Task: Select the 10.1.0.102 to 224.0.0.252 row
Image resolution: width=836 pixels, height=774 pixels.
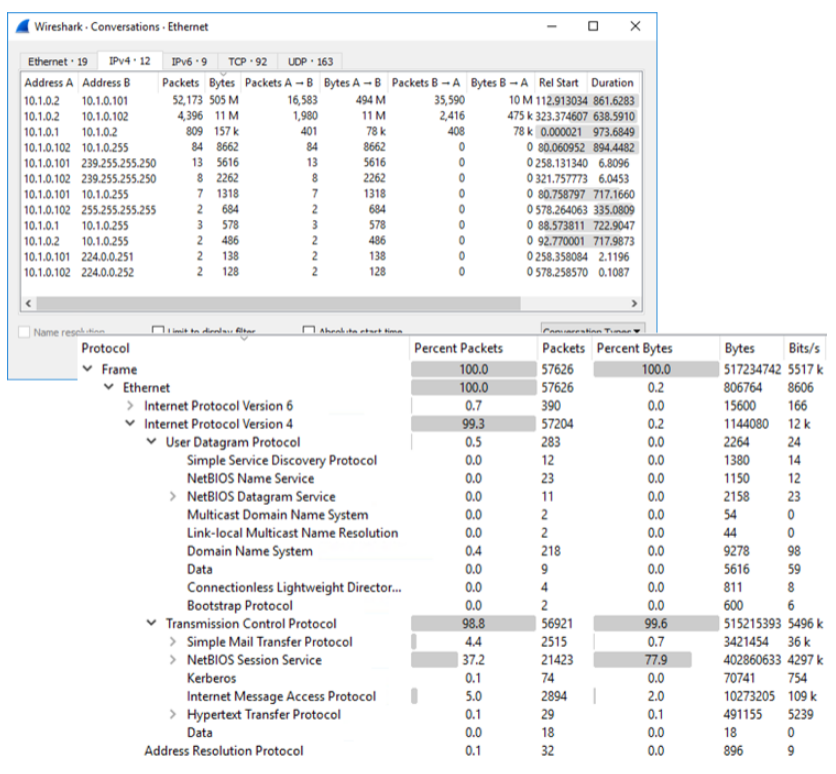Action: (331, 272)
